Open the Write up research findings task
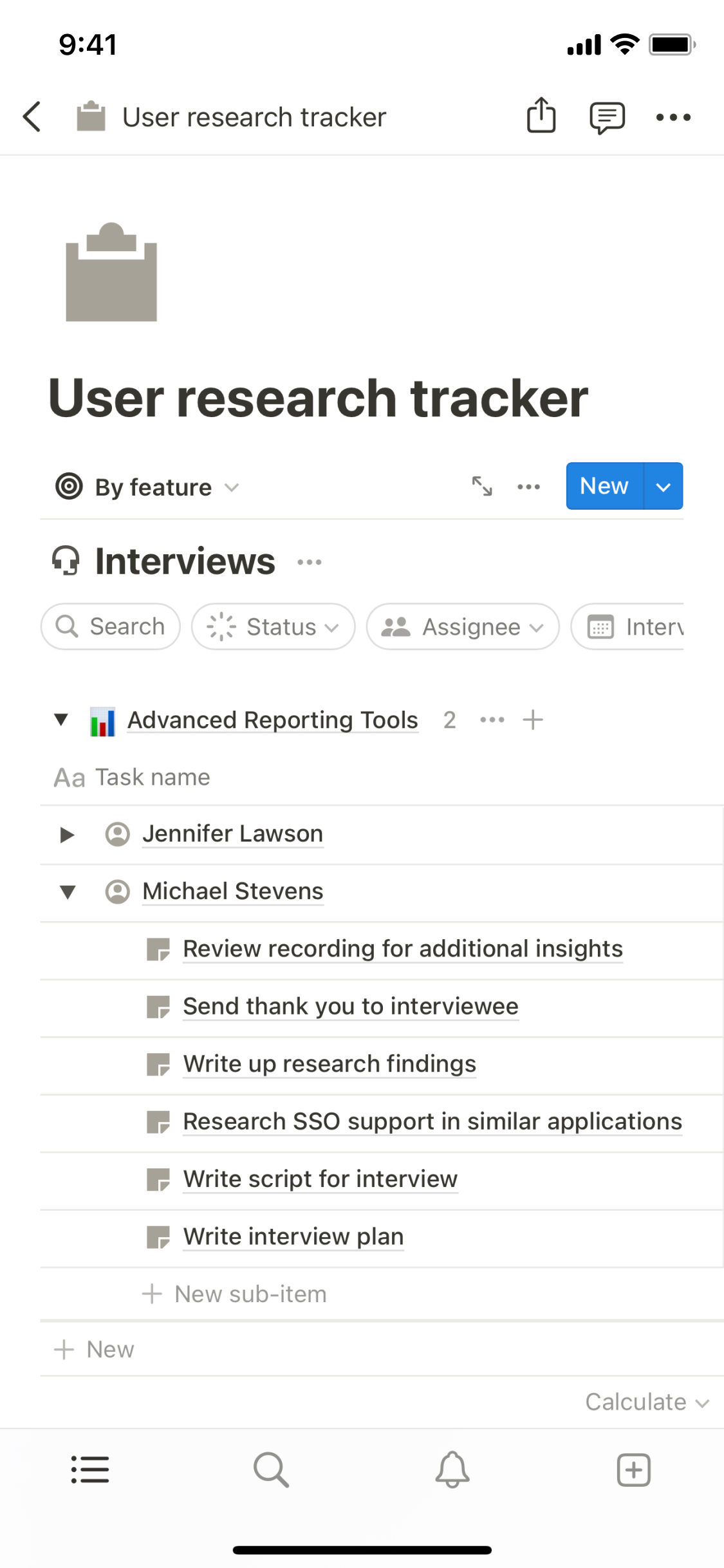Image resolution: width=724 pixels, height=1568 pixels. 330,1064
